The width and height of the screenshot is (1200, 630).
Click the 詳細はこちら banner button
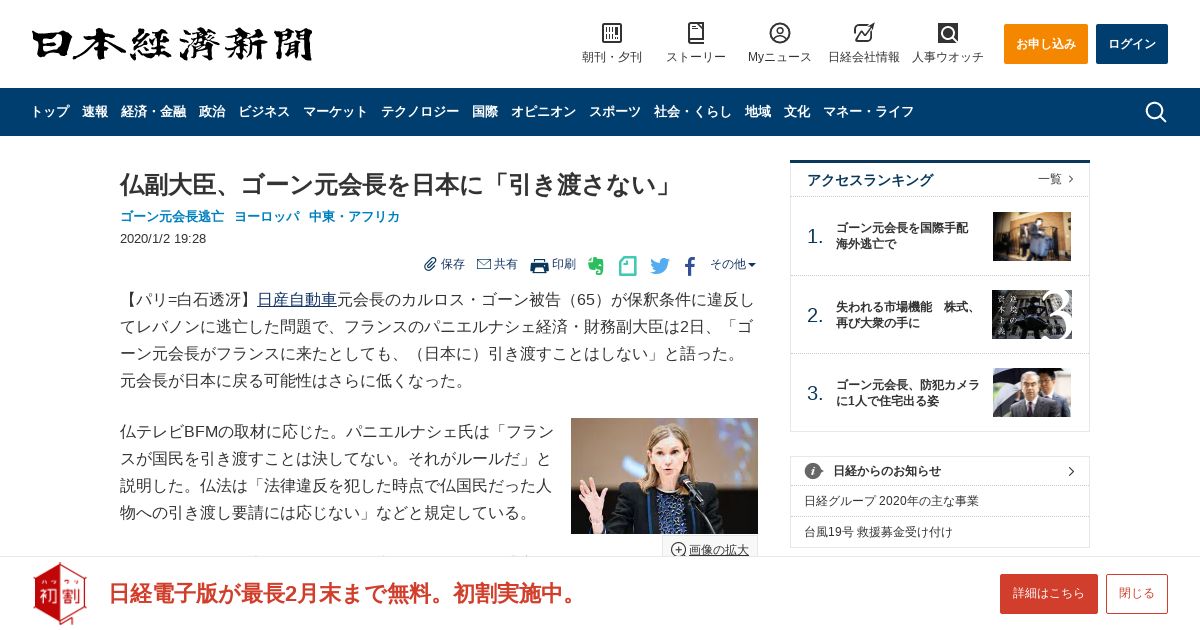pos(1049,594)
